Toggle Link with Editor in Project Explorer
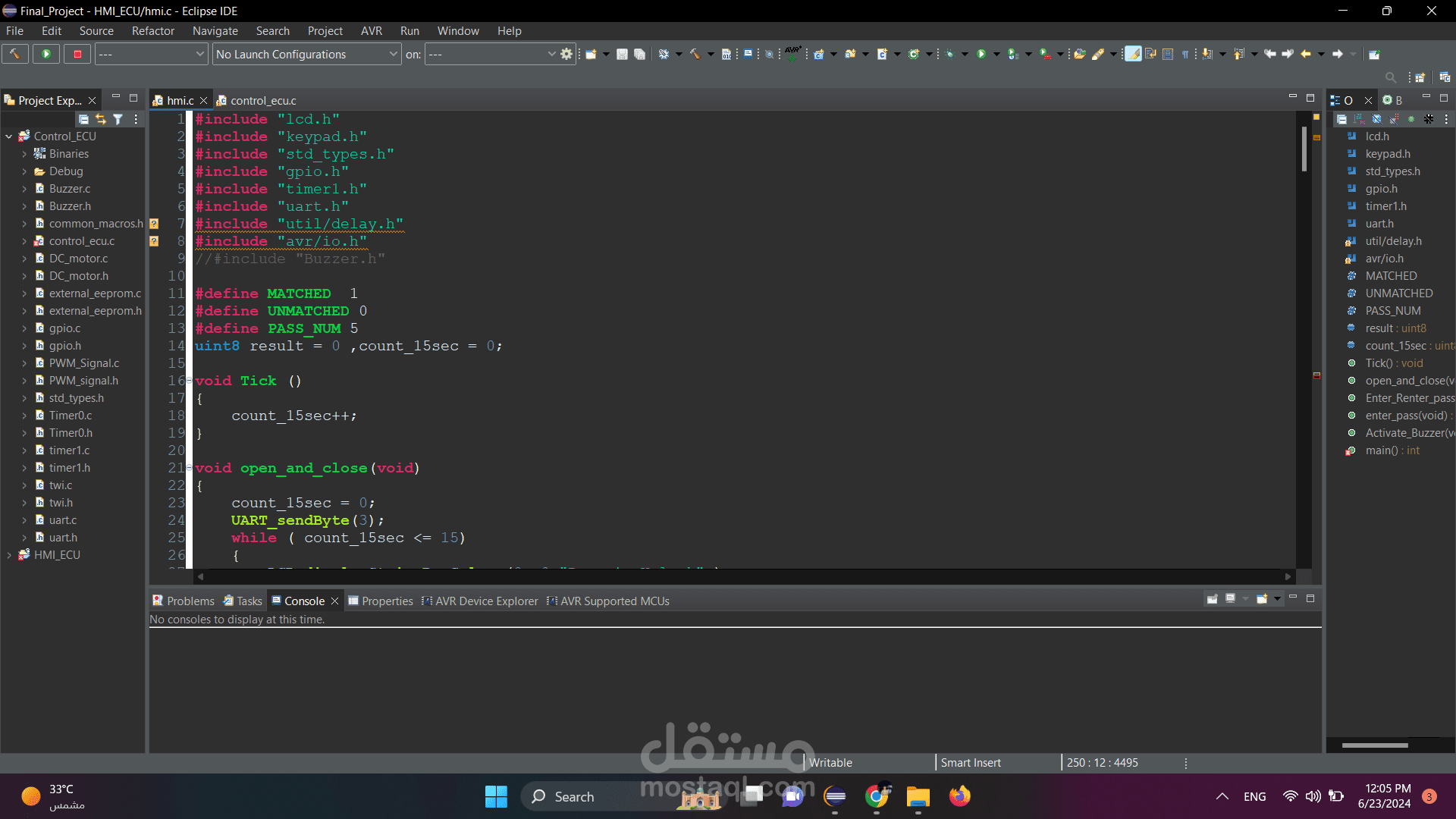 tap(101, 119)
